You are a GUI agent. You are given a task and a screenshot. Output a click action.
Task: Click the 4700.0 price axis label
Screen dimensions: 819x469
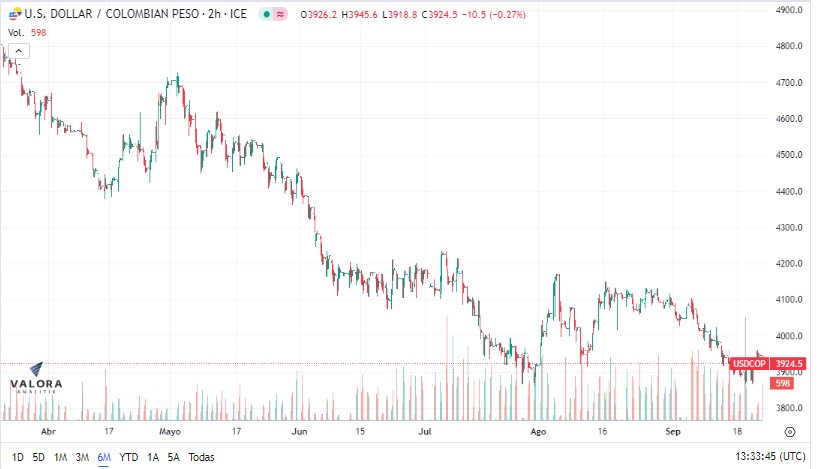click(x=789, y=83)
